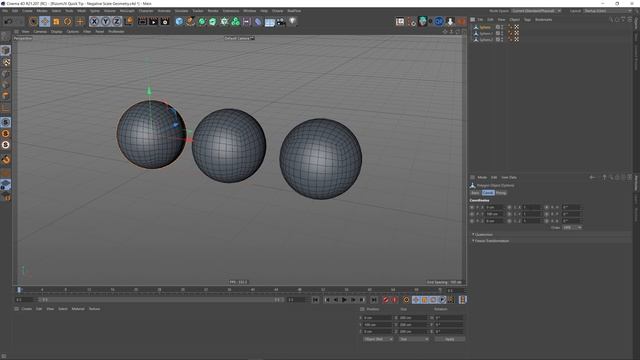The height and width of the screenshot is (360, 640).
Task: Select the Move tool
Action: (45, 21)
